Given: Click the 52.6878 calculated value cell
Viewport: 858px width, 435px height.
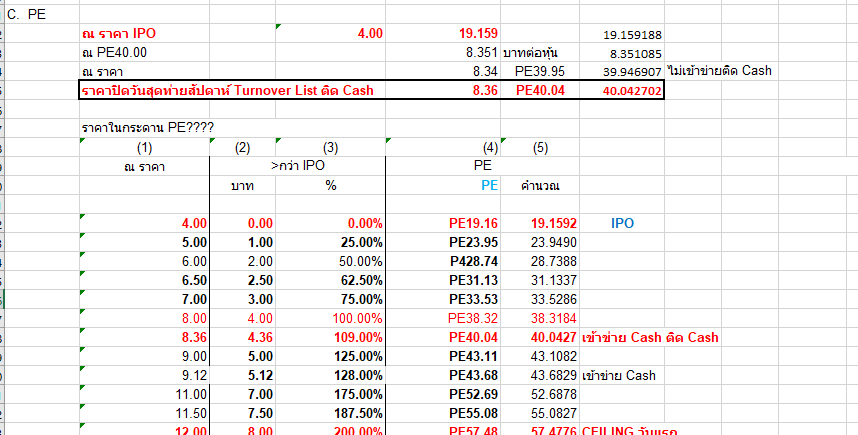Looking at the screenshot, I should click(x=548, y=395).
